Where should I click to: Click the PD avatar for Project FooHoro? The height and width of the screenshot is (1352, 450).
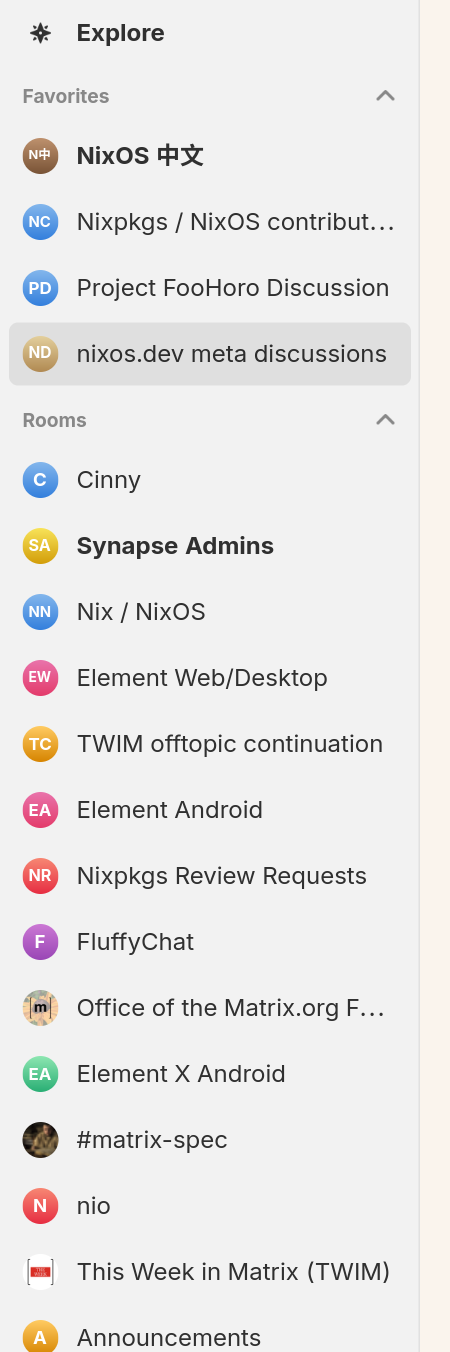pos(40,288)
